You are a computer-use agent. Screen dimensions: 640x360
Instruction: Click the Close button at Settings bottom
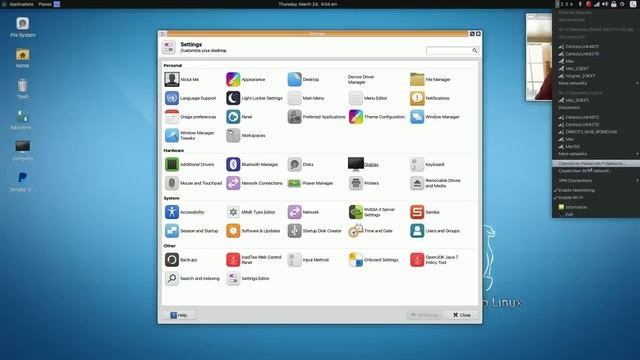(462, 315)
